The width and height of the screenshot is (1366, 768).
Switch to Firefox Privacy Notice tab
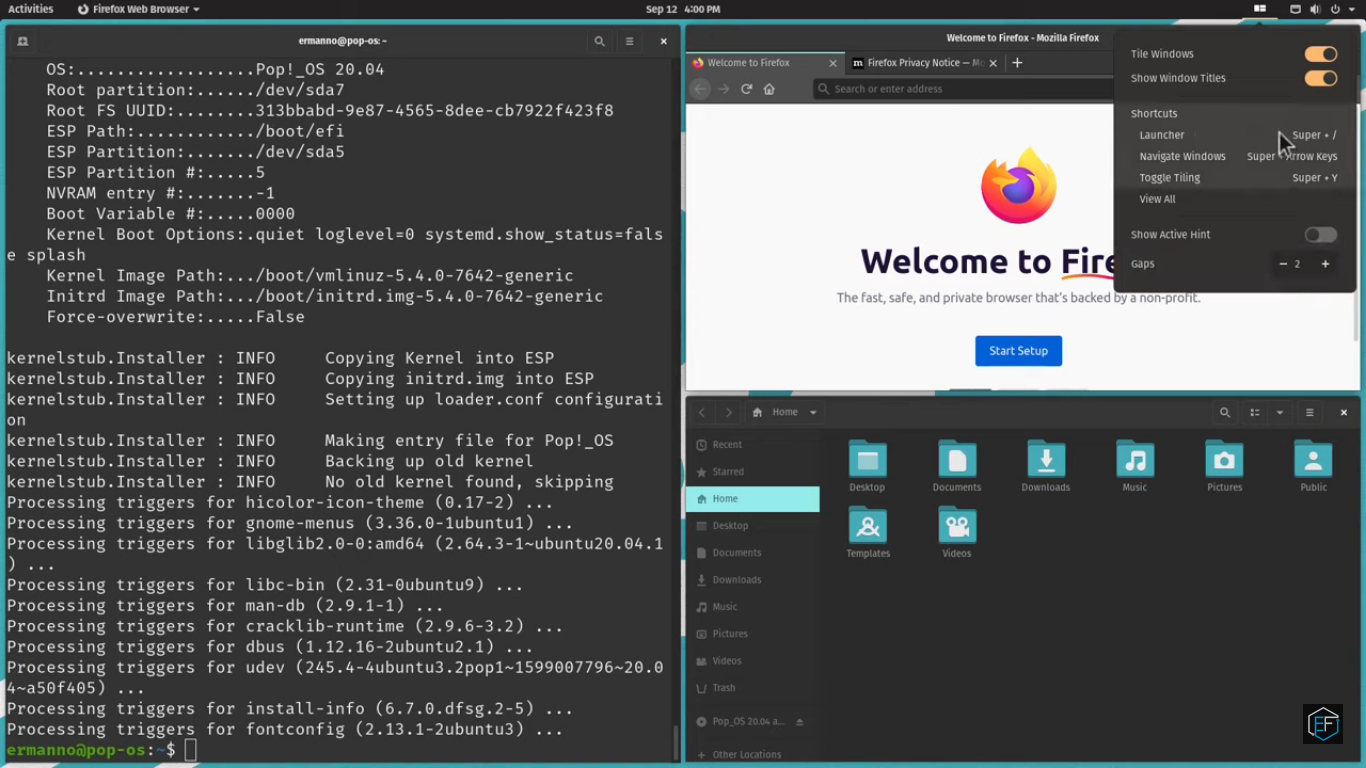coord(925,62)
